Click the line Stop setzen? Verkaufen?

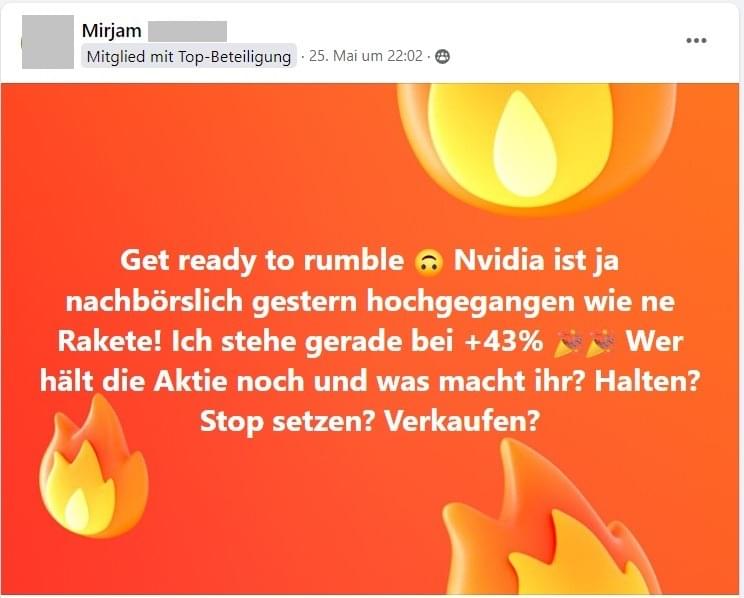(370, 422)
